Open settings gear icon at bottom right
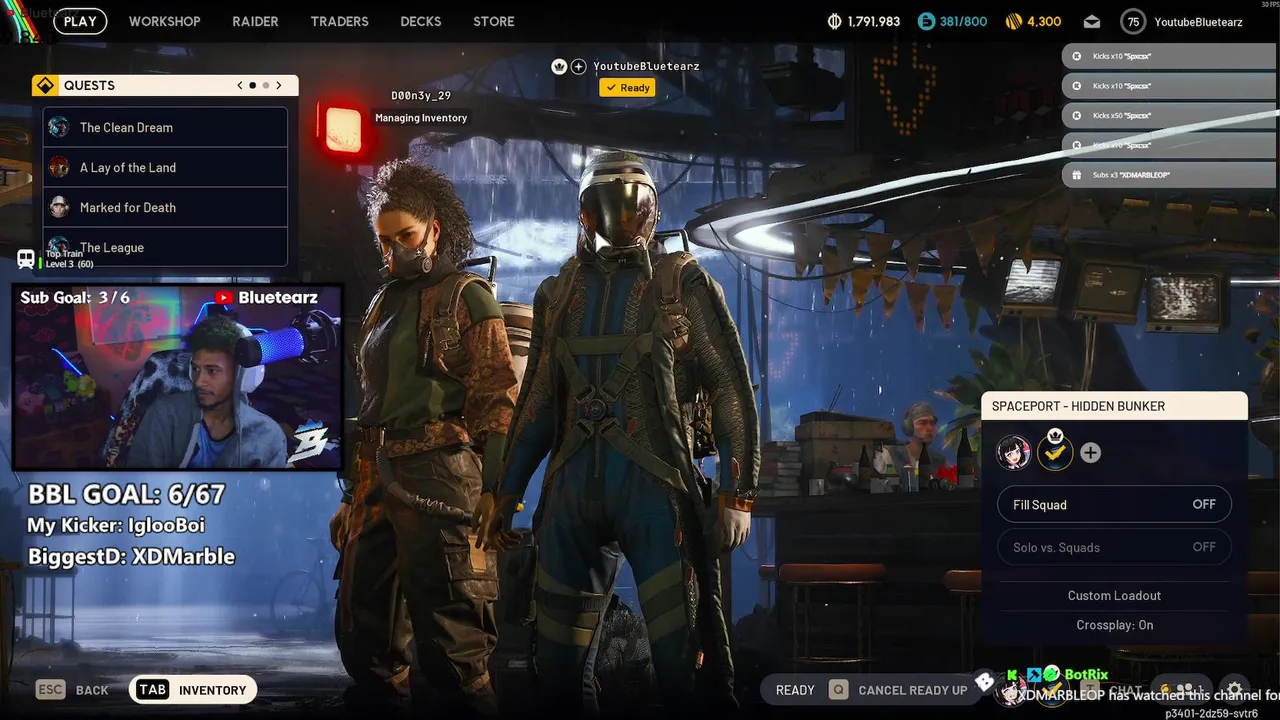This screenshot has width=1280, height=720. (x=1235, y=691)
